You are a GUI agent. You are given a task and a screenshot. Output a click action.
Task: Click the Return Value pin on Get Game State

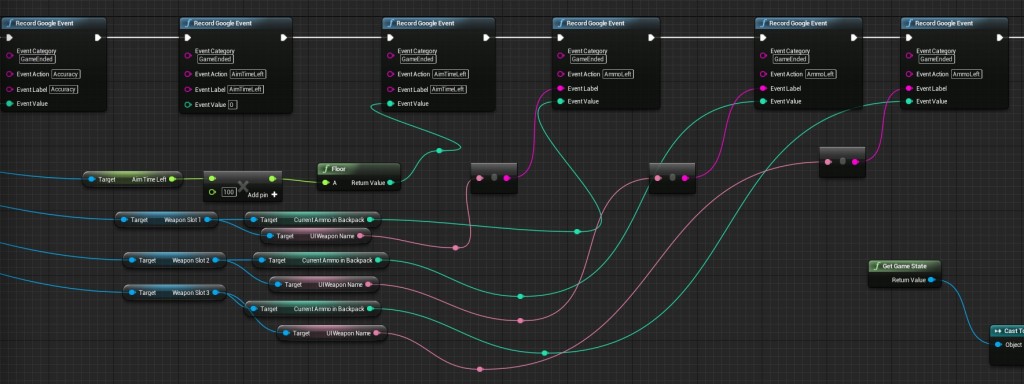(x=931, y=280)
